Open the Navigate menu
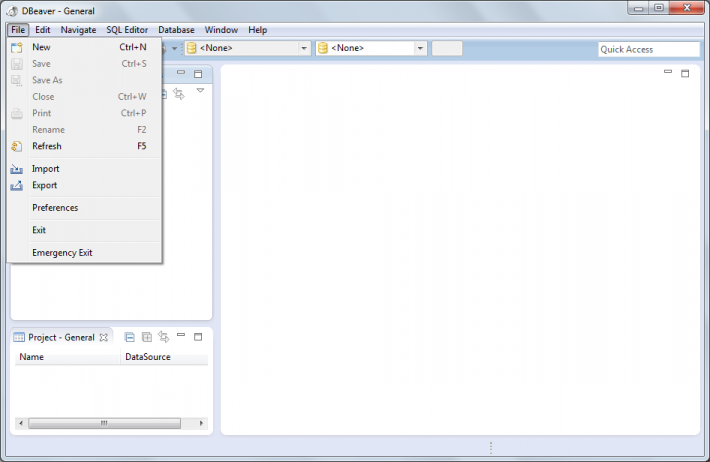The image size is (710, 462). (78, 30)
